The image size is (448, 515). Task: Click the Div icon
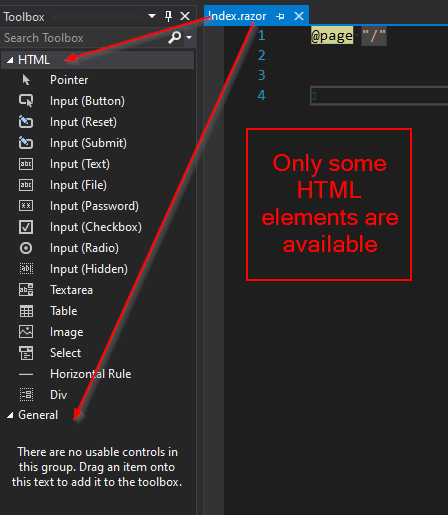26,395
